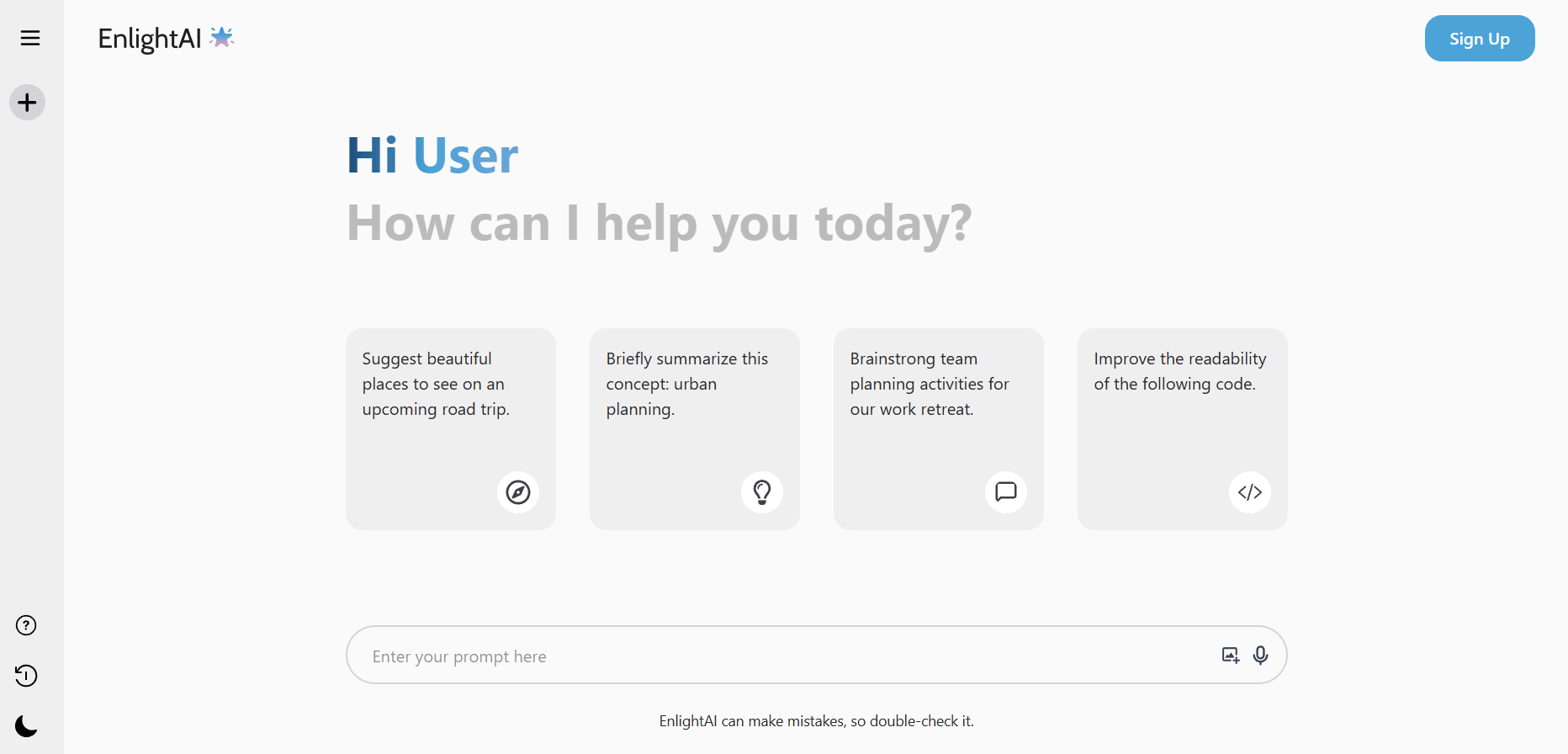This screenshot has height=754, width=1568.
Task: Click the Sign Up button
Action: 1479,39
